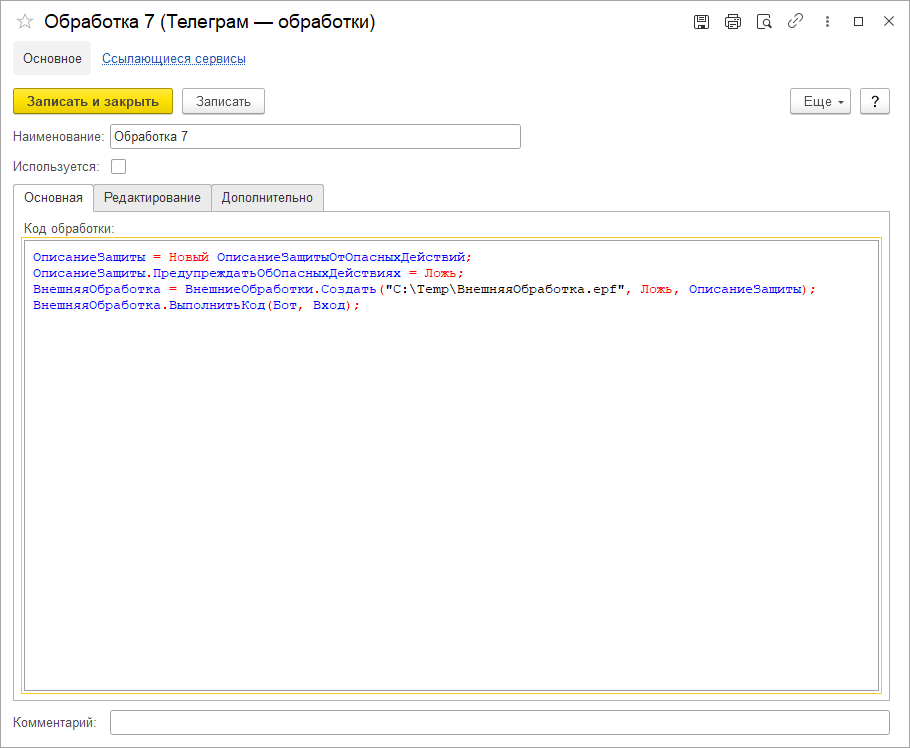Click the Код обработки label
910x748 pixels.
coord(69,229)
